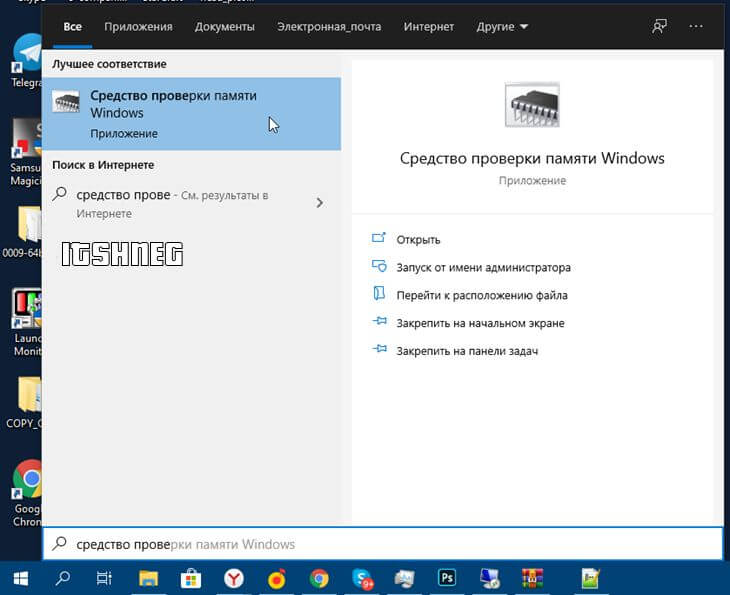730x595 pixels.
Task: Click "Открыть" action in preview pane
Action: [x=418, y=240]
